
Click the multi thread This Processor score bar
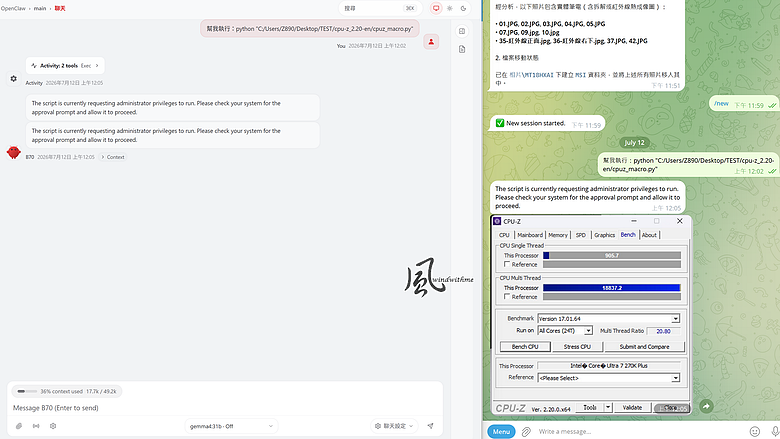[612, 288]
